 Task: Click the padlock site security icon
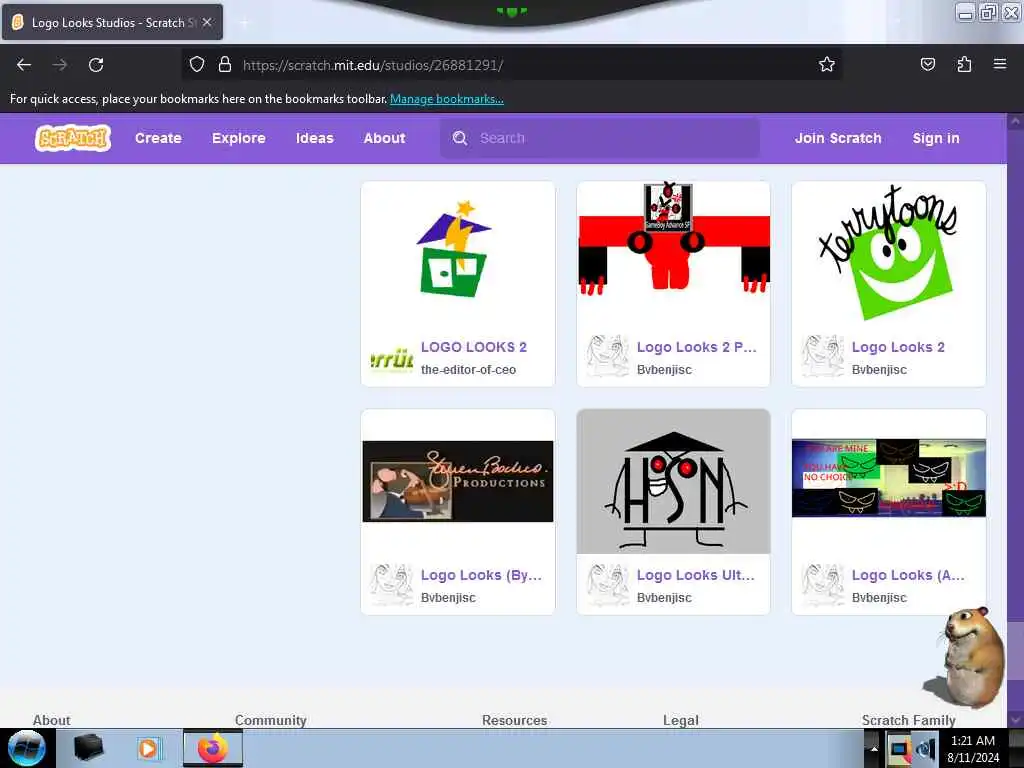(x=225, y=64)
